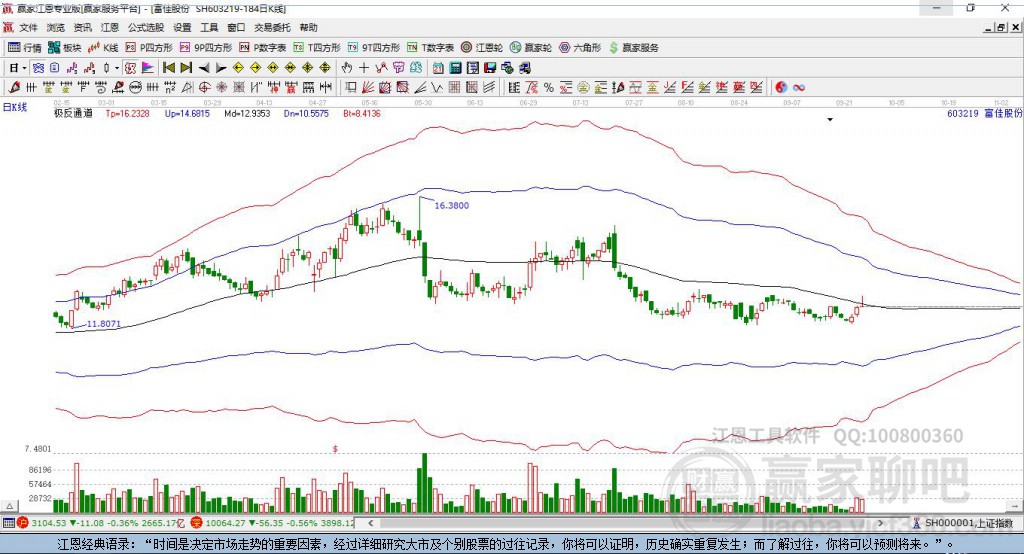The image size is (1024, 554).
Task: Open the 板块 sector view
Action: click(64, 48)
